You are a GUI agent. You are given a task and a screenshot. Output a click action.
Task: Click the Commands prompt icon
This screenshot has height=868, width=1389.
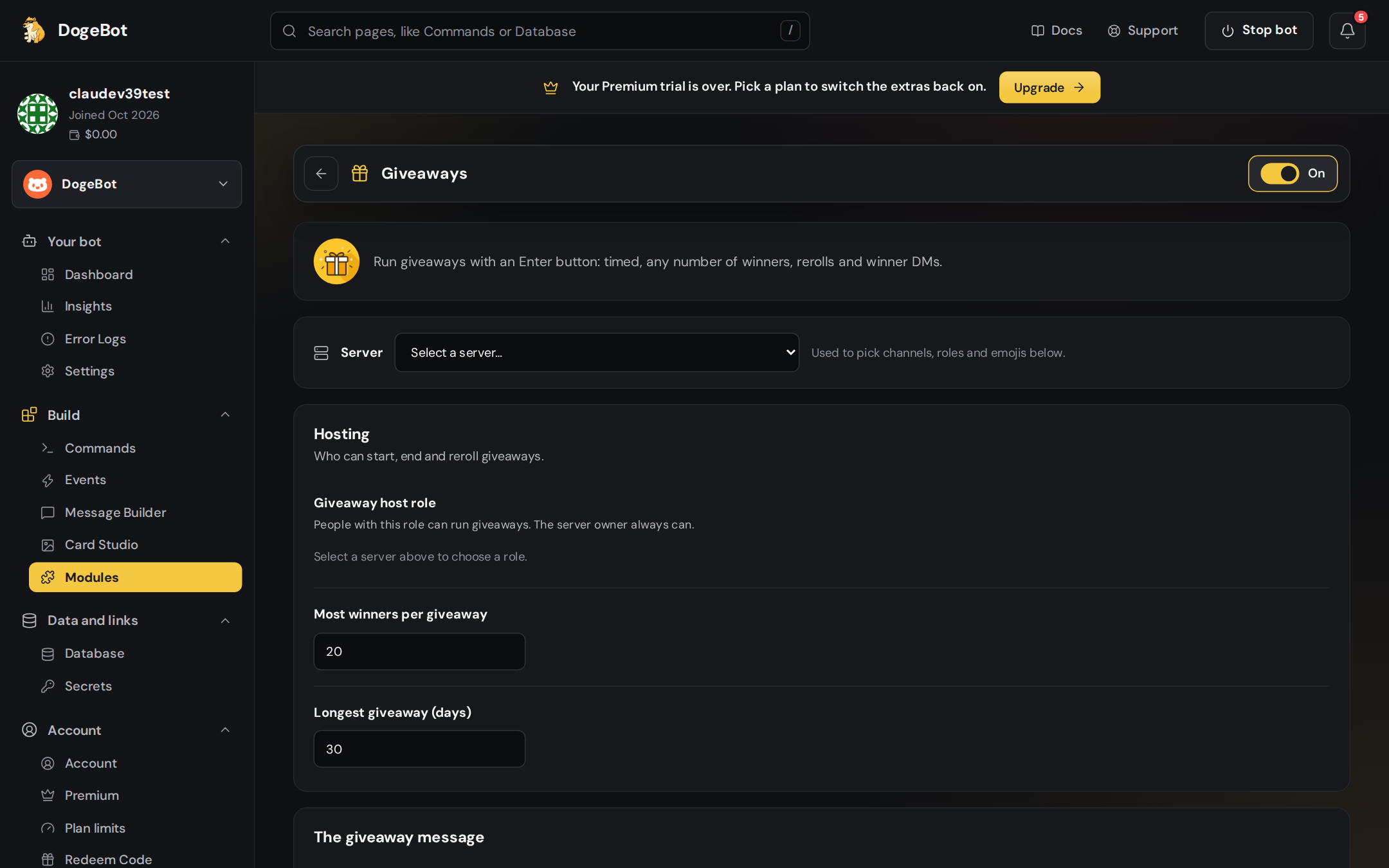tap(48, 448)
